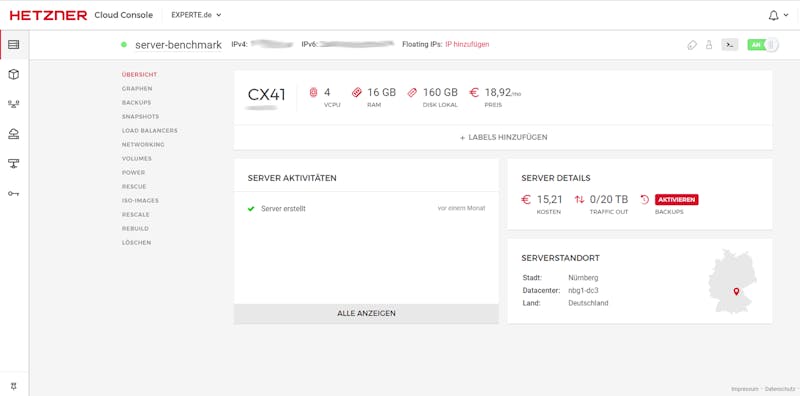This screenshot has height=396, width=800.
Task: Click the cloud-over-drive icon in sidebar
Action: click(14, 134)
